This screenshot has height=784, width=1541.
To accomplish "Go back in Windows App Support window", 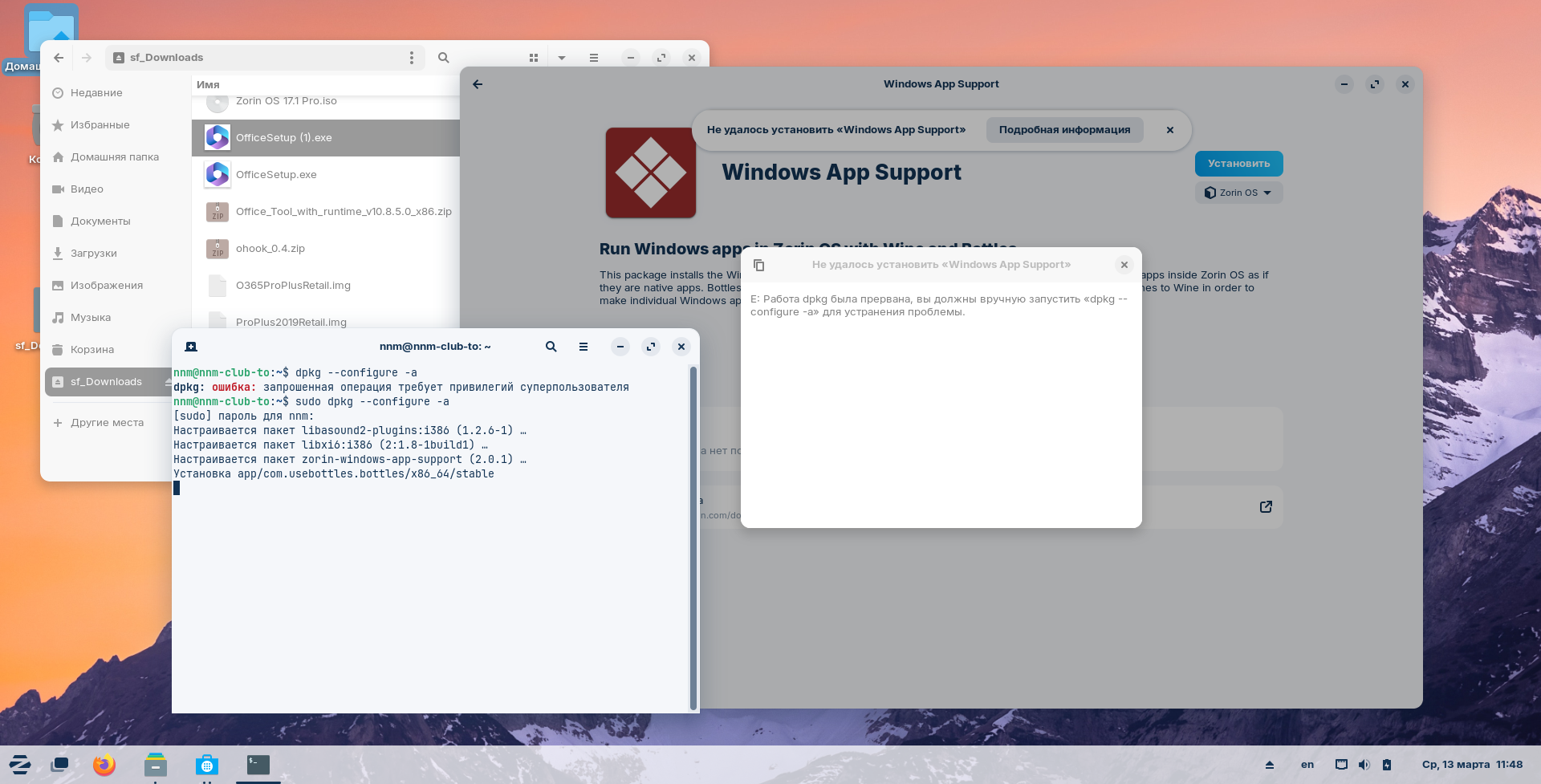I will 478,84.
